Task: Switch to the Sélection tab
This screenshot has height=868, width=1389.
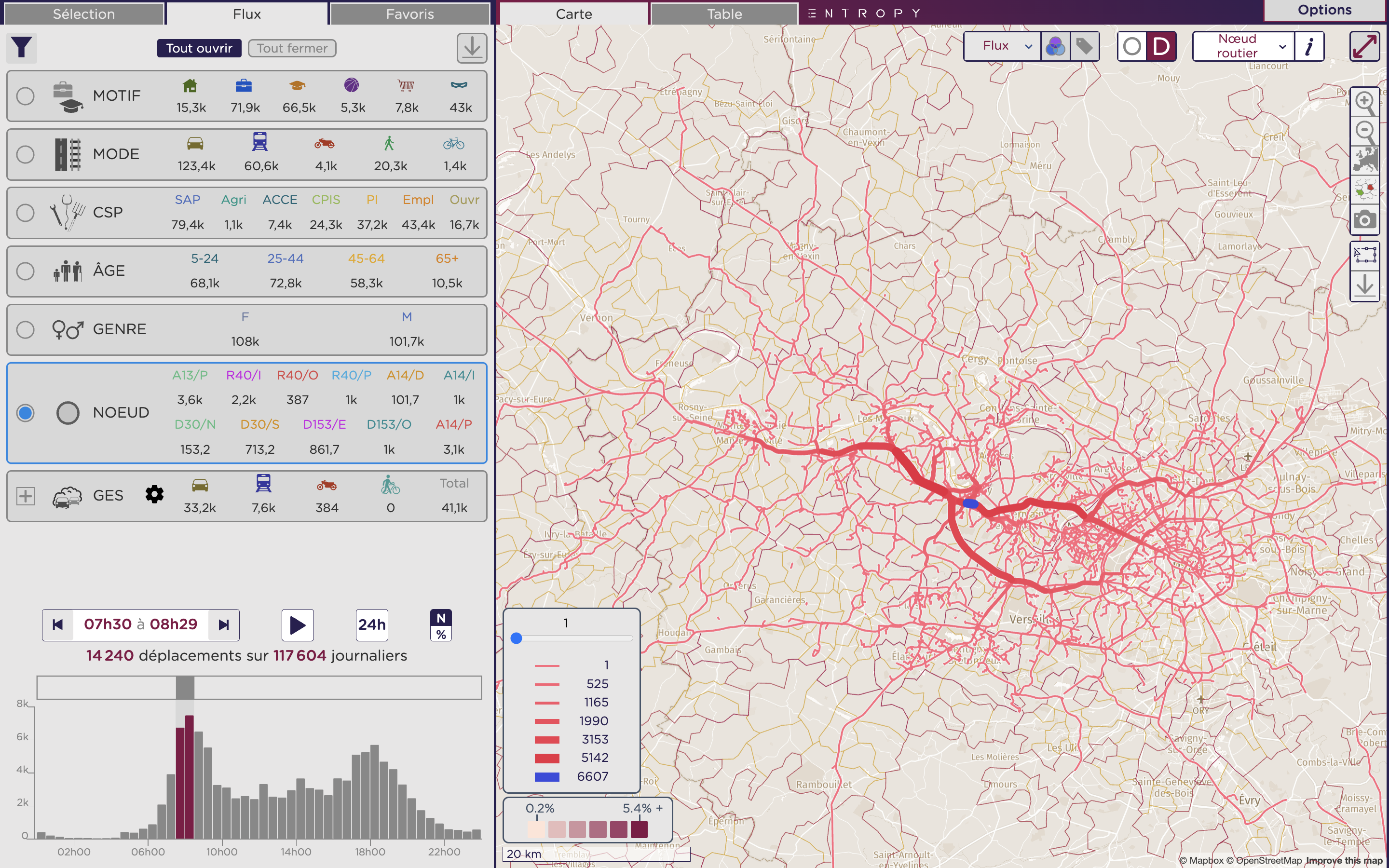Action: (x=84, y=14)
